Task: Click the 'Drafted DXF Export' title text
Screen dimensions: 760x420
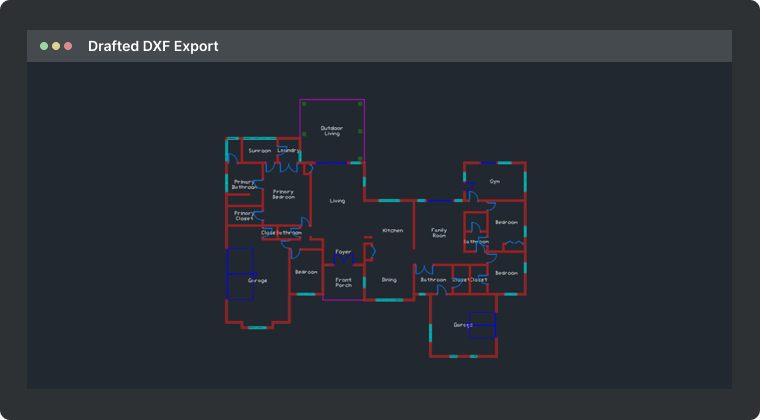Action: point(153,46)
